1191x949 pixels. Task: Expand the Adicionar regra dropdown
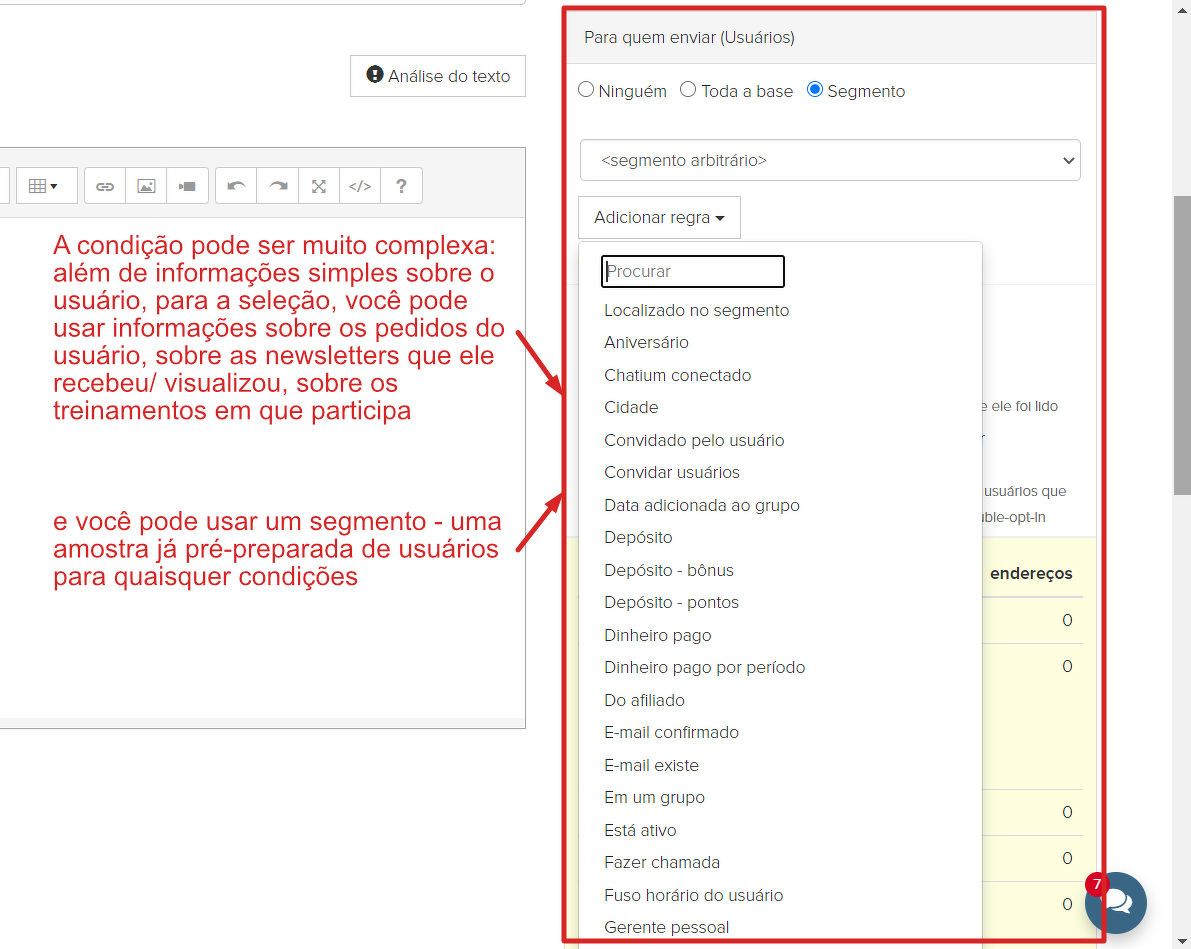click(659, 217)
